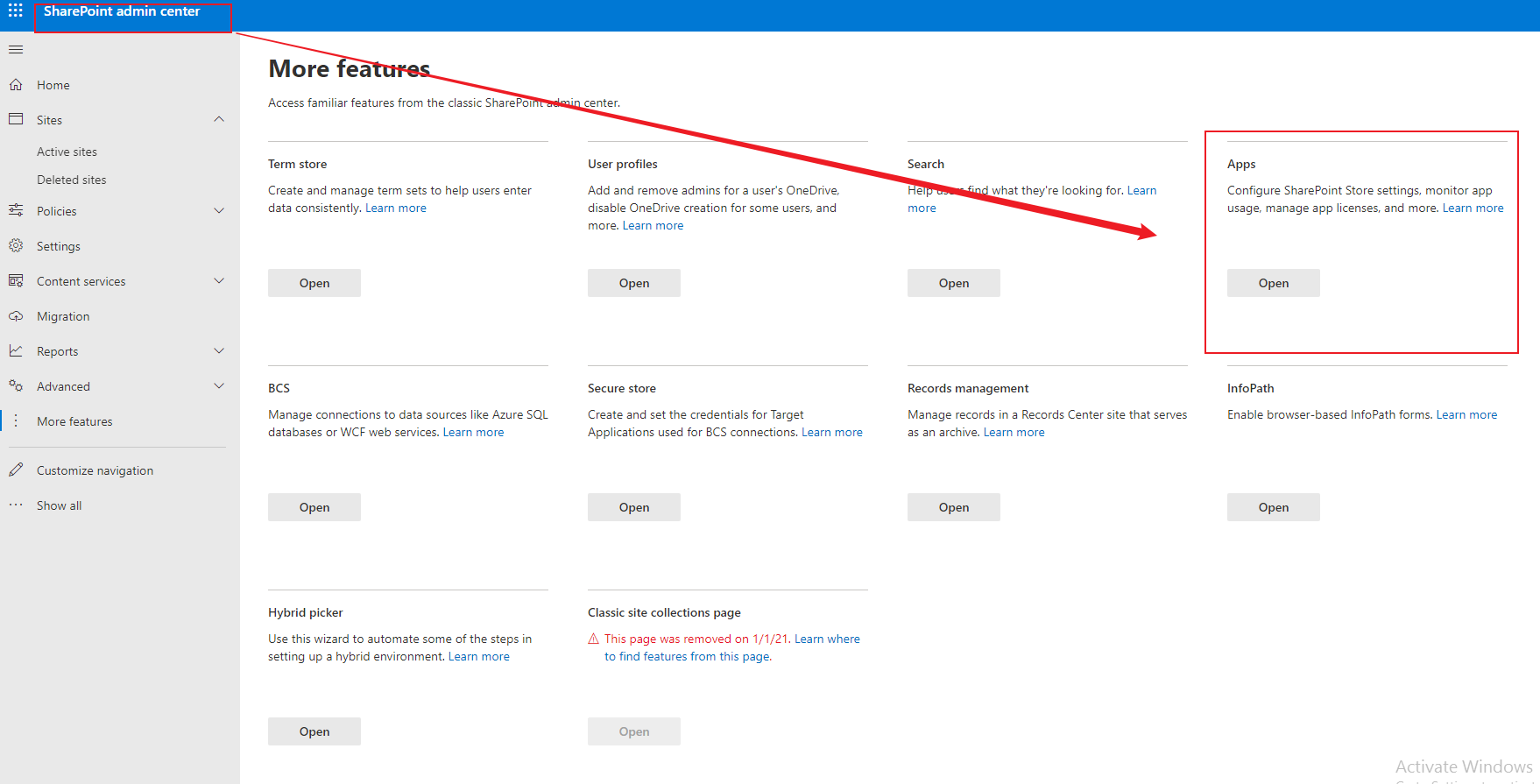The width and height of the screenshot is (1540, 784).
Task: Follow Apps Learn more link
Action: pyautogui.click(x=1473, y=208)
